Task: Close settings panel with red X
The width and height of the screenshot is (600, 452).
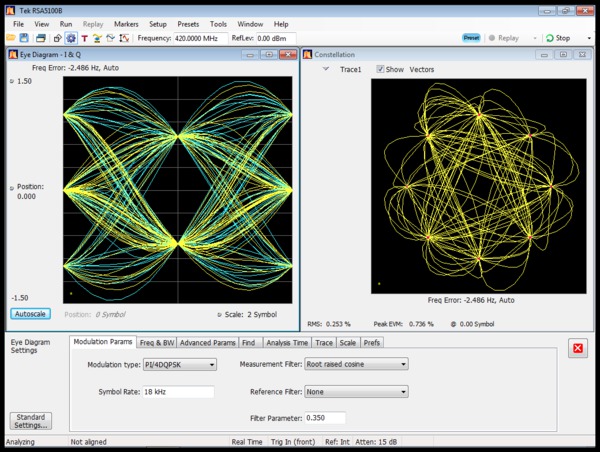Action: click(x=577, y=348)
